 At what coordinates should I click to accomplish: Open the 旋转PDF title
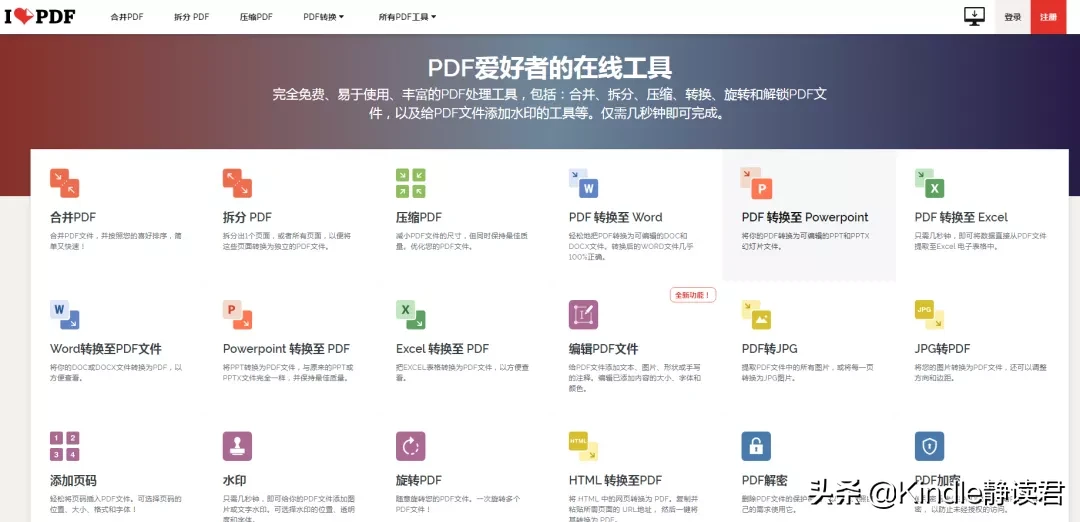(419, 481)
